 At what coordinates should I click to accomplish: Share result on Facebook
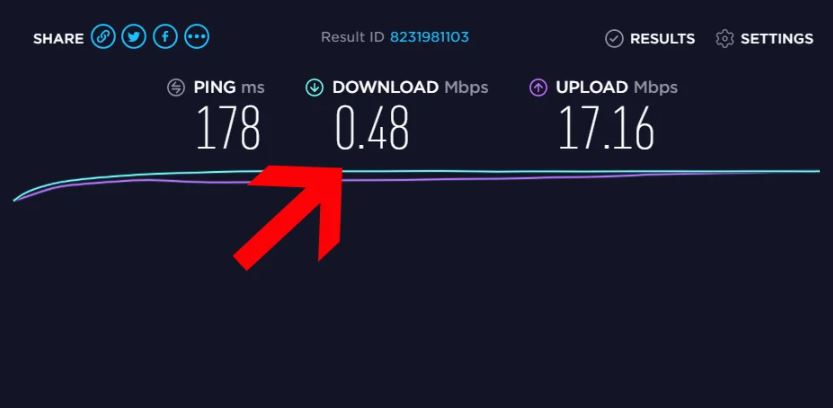point(165,37)
